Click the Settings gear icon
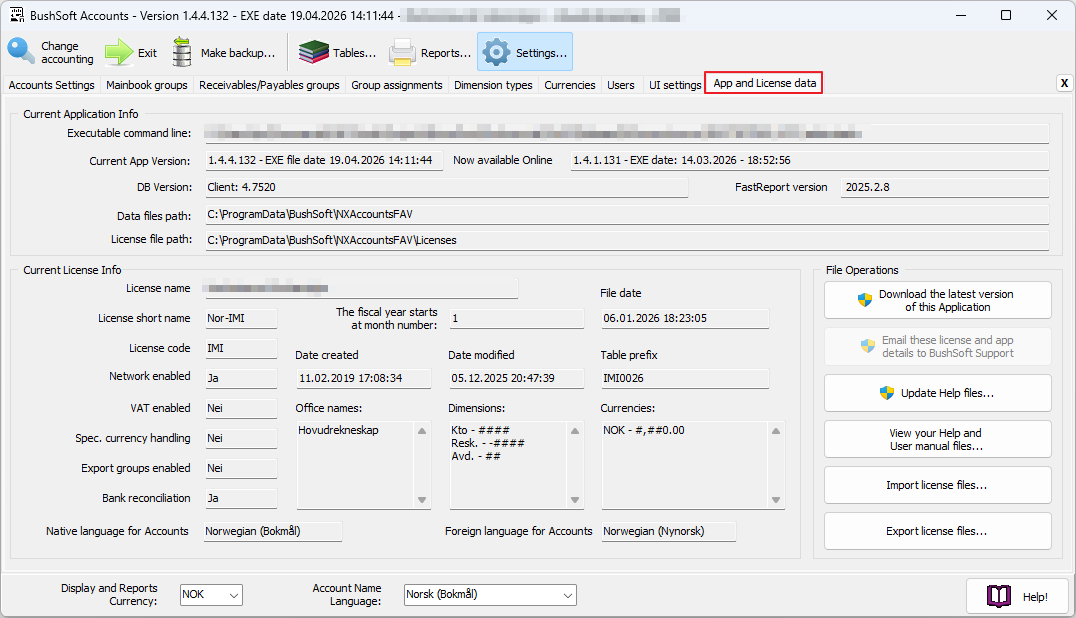1076x618 pixels. point(496,52)
